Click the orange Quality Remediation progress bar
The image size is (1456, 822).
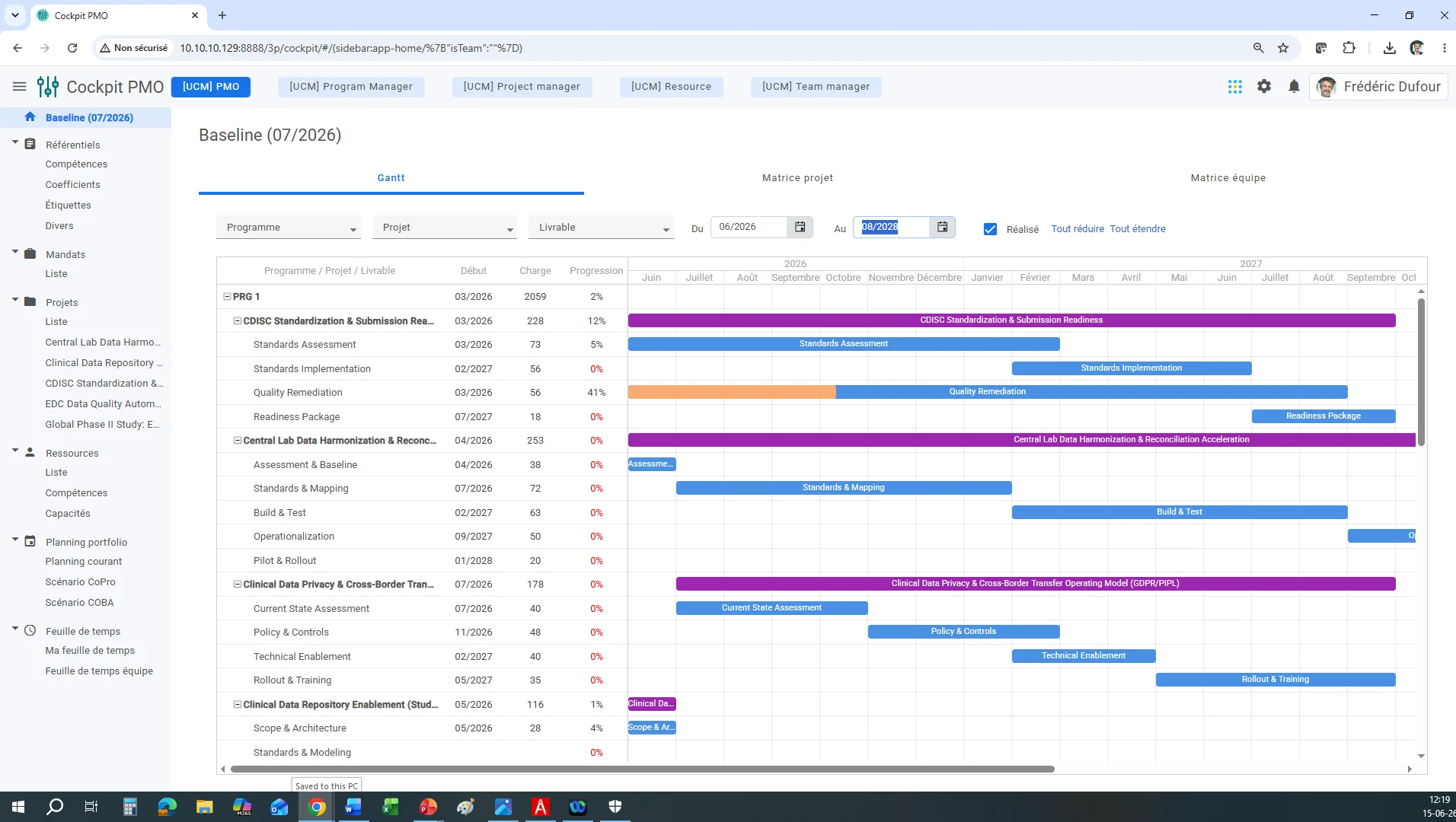click(732, 392)
